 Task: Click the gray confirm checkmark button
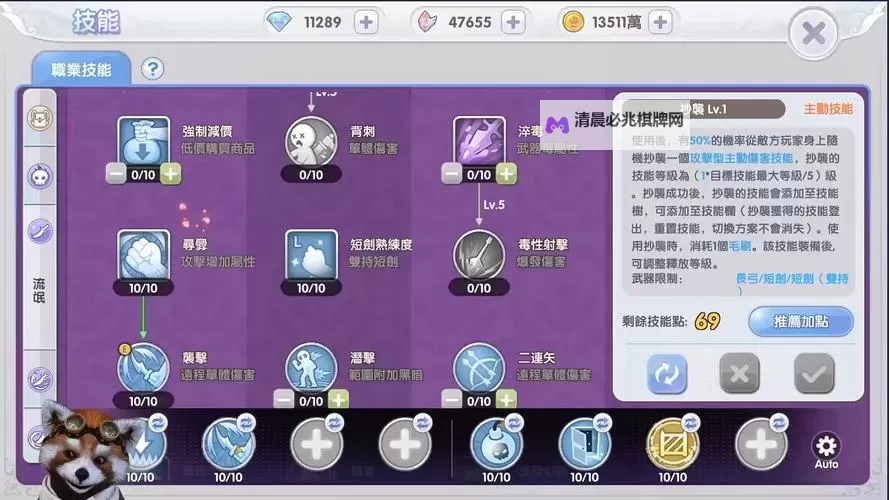click(814, 374)
